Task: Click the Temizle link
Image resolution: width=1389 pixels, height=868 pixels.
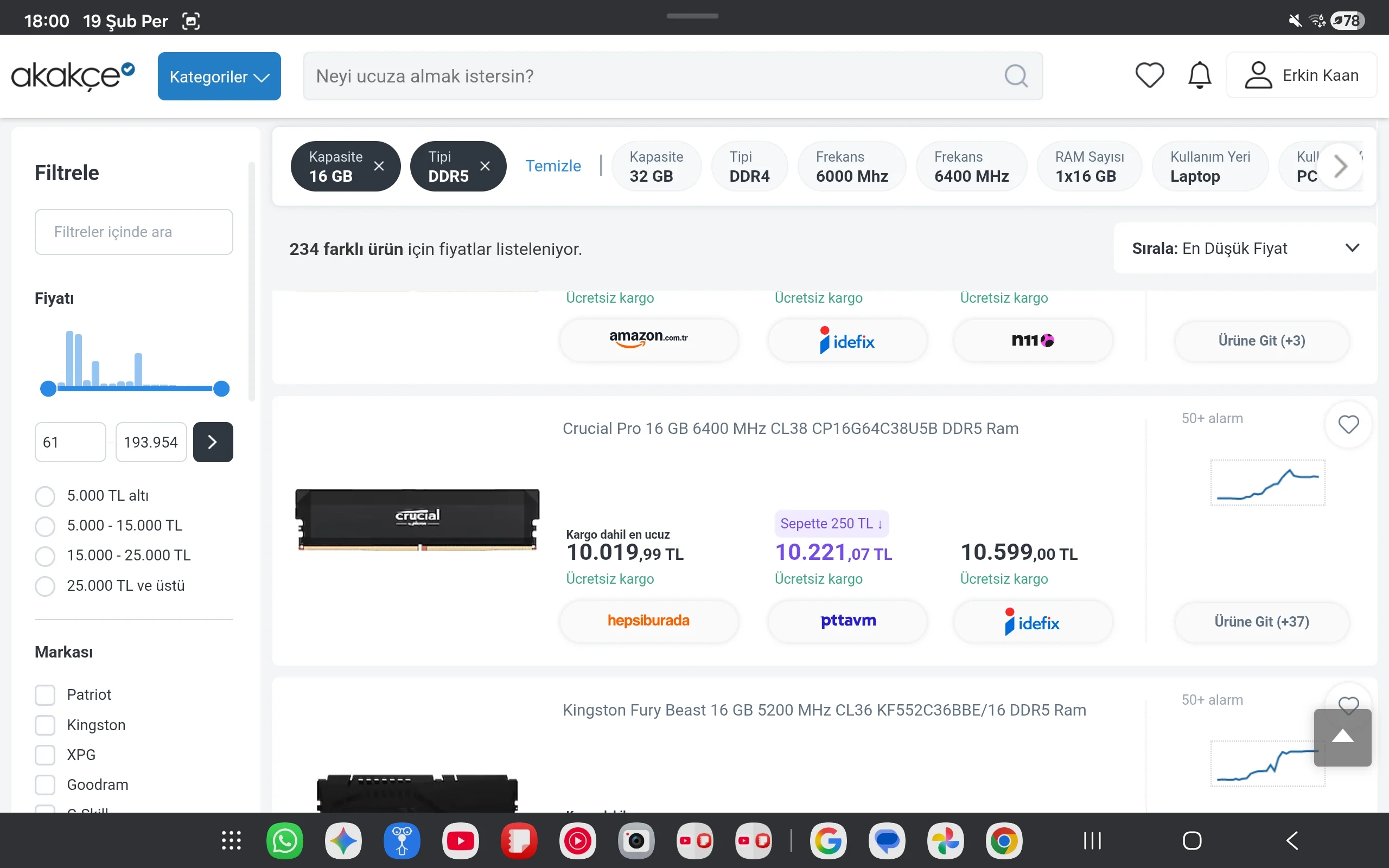Action: (x=553, y=166)
